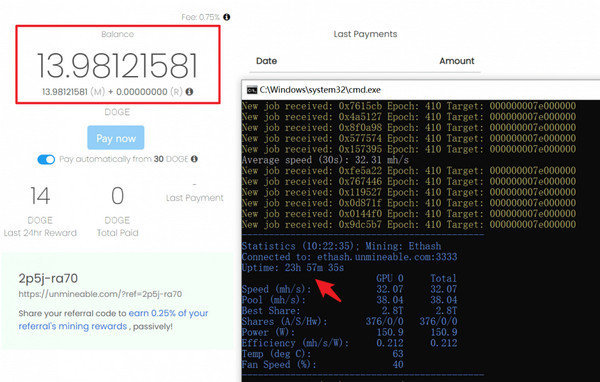This screenshot has width=600, height=382.
Task: Click the info icon beside balance breakdown
Action: pyautogui.click(x=189, y=92)
